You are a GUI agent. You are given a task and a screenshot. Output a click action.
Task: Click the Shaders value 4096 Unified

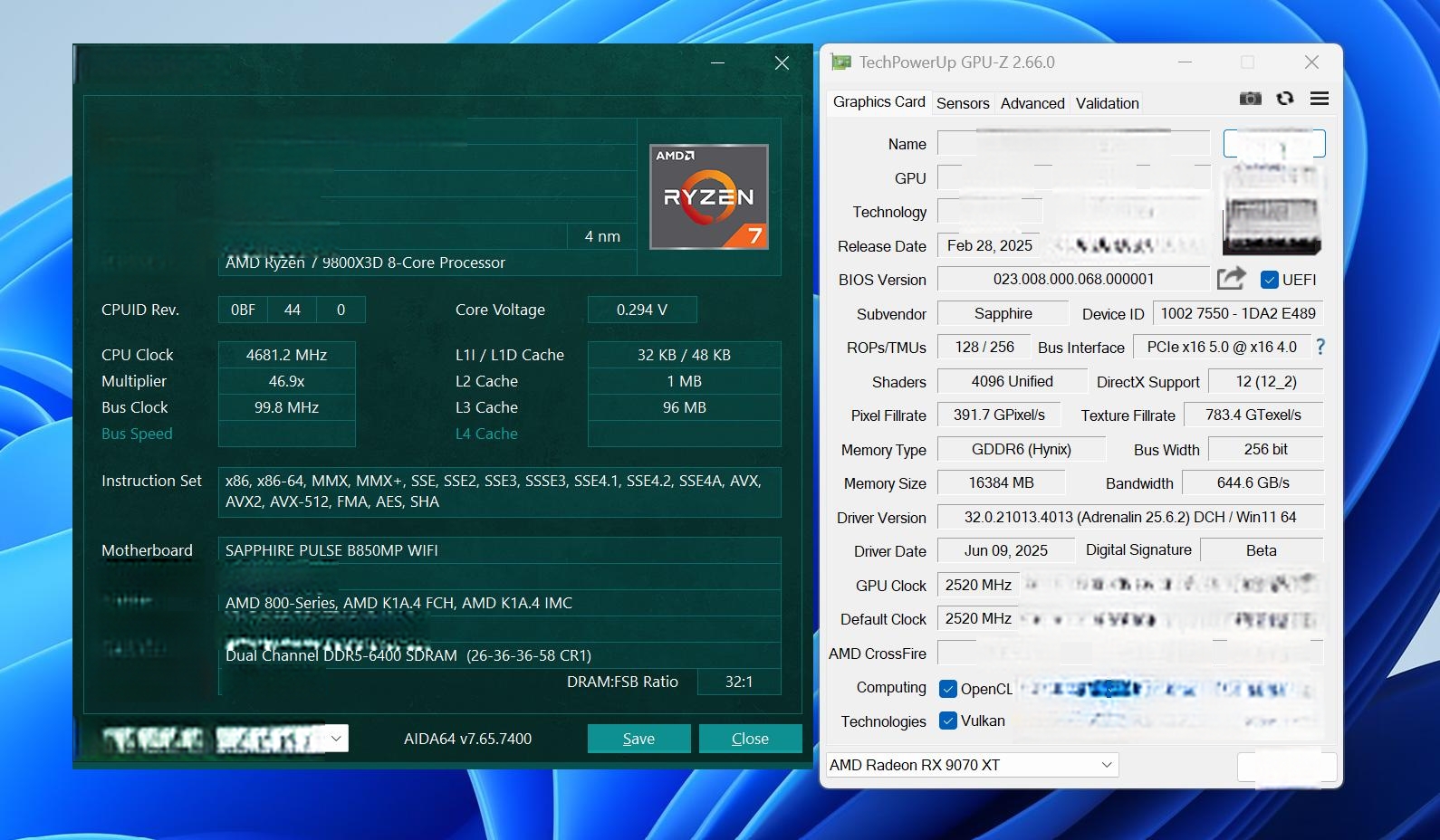click(1013, 381)
